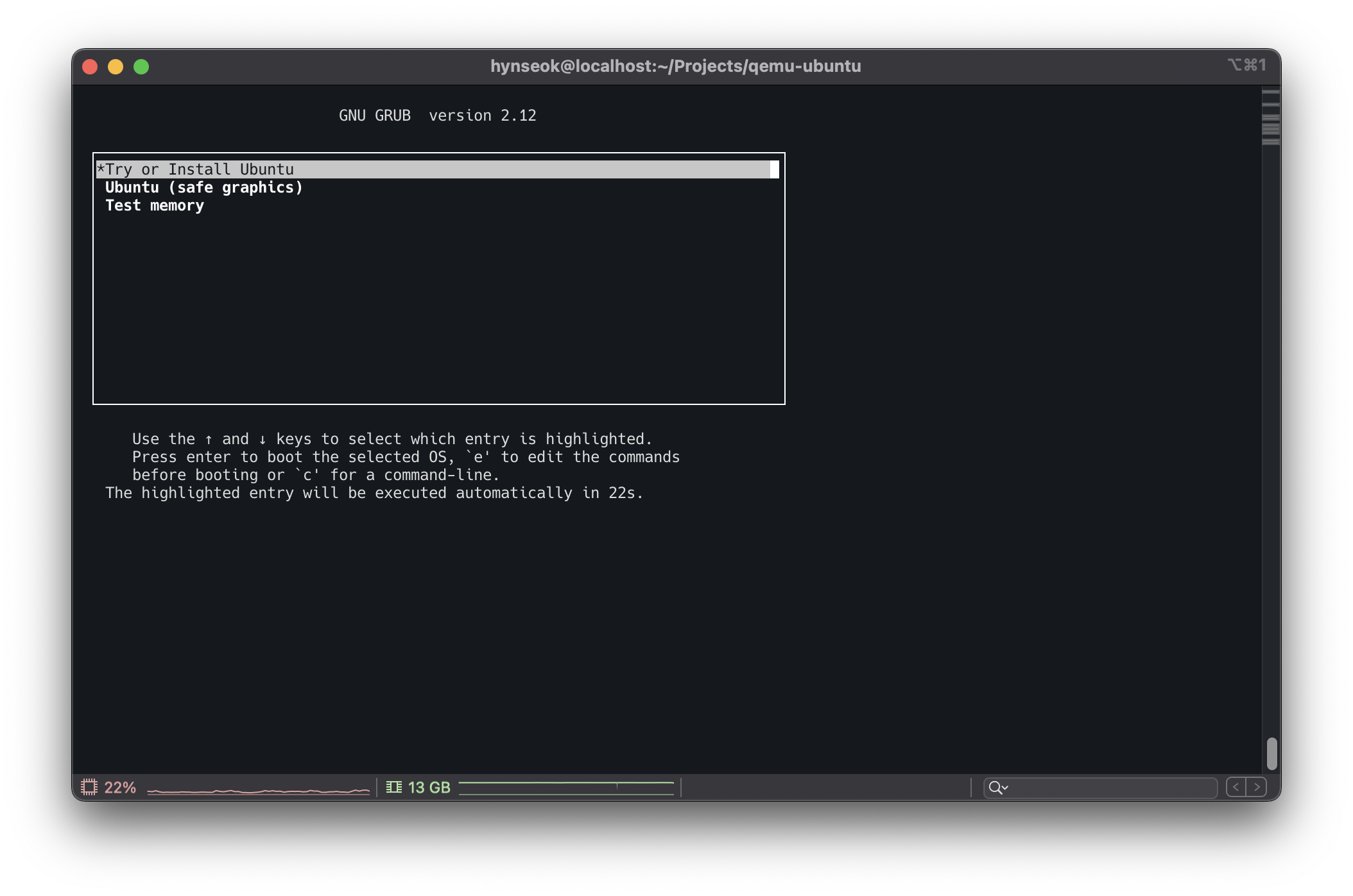Click the pink CPU usage graph
This screenshot has height=896, width=1353.
point(258,790)
